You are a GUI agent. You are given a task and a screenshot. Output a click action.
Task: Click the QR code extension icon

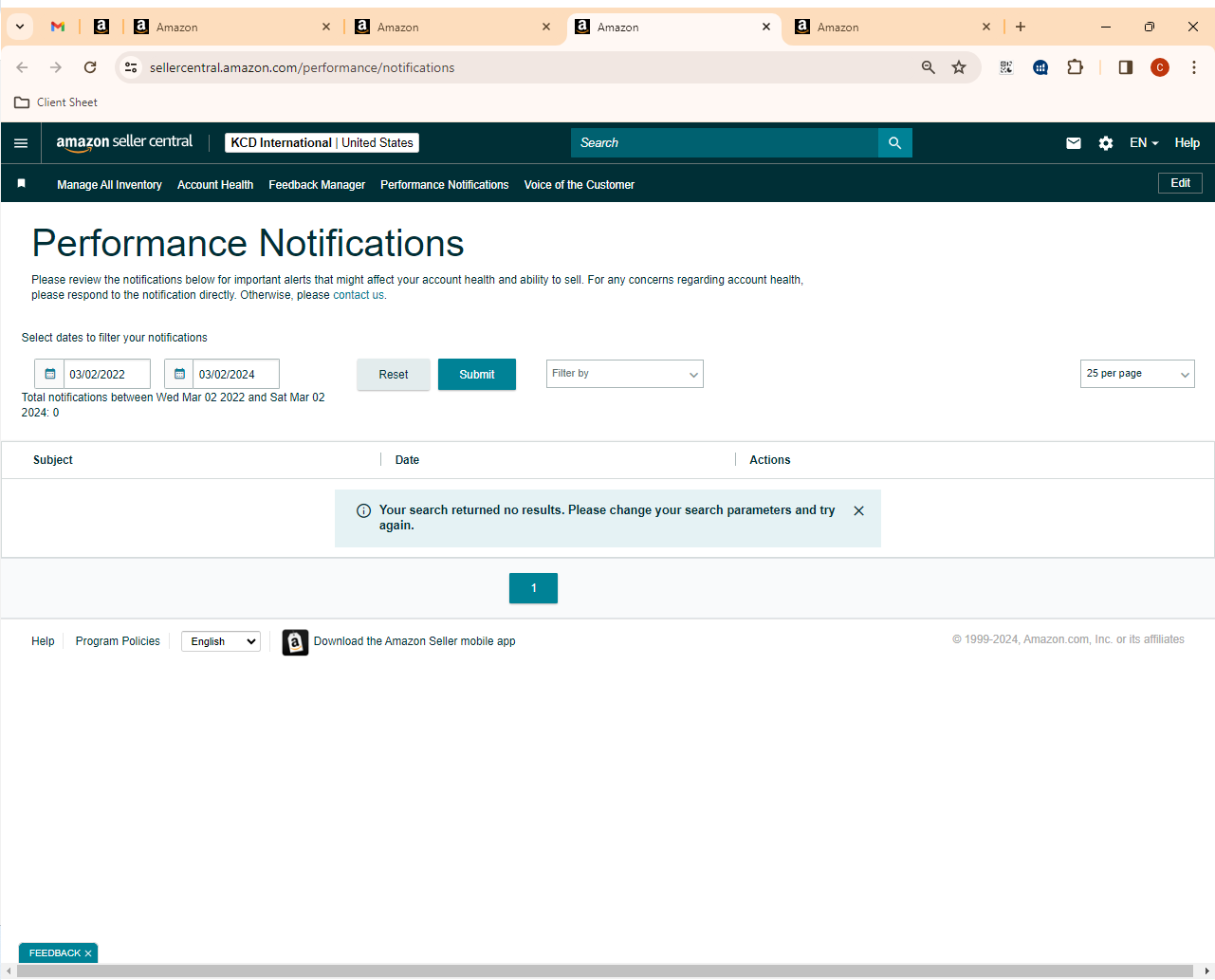pos(1006,67)
